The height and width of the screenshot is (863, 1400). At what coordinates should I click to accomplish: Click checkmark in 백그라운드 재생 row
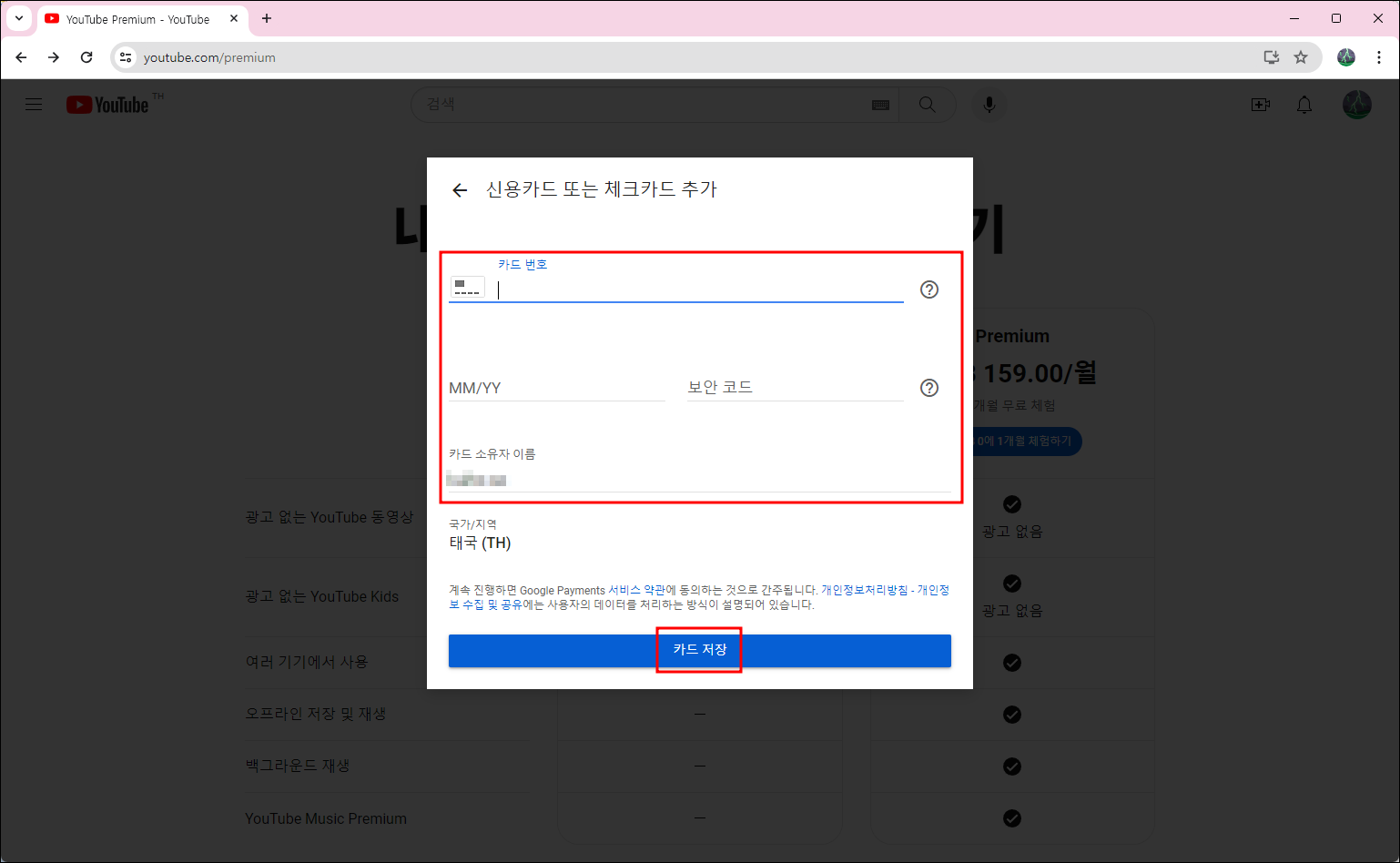click(1012, 767)
